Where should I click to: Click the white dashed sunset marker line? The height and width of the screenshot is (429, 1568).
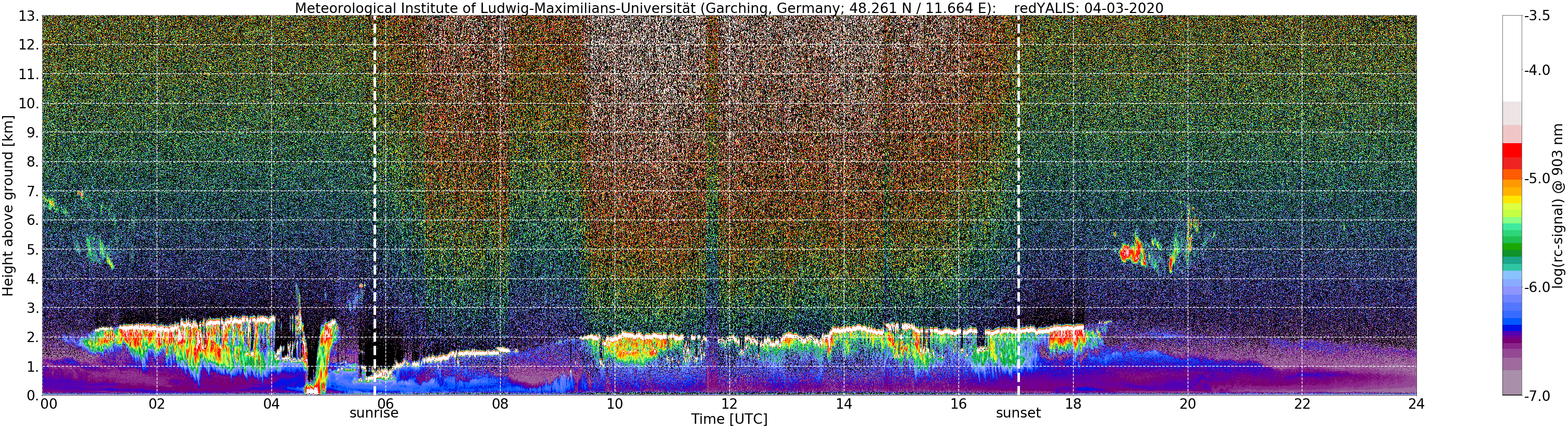(x=1018, y=205)
